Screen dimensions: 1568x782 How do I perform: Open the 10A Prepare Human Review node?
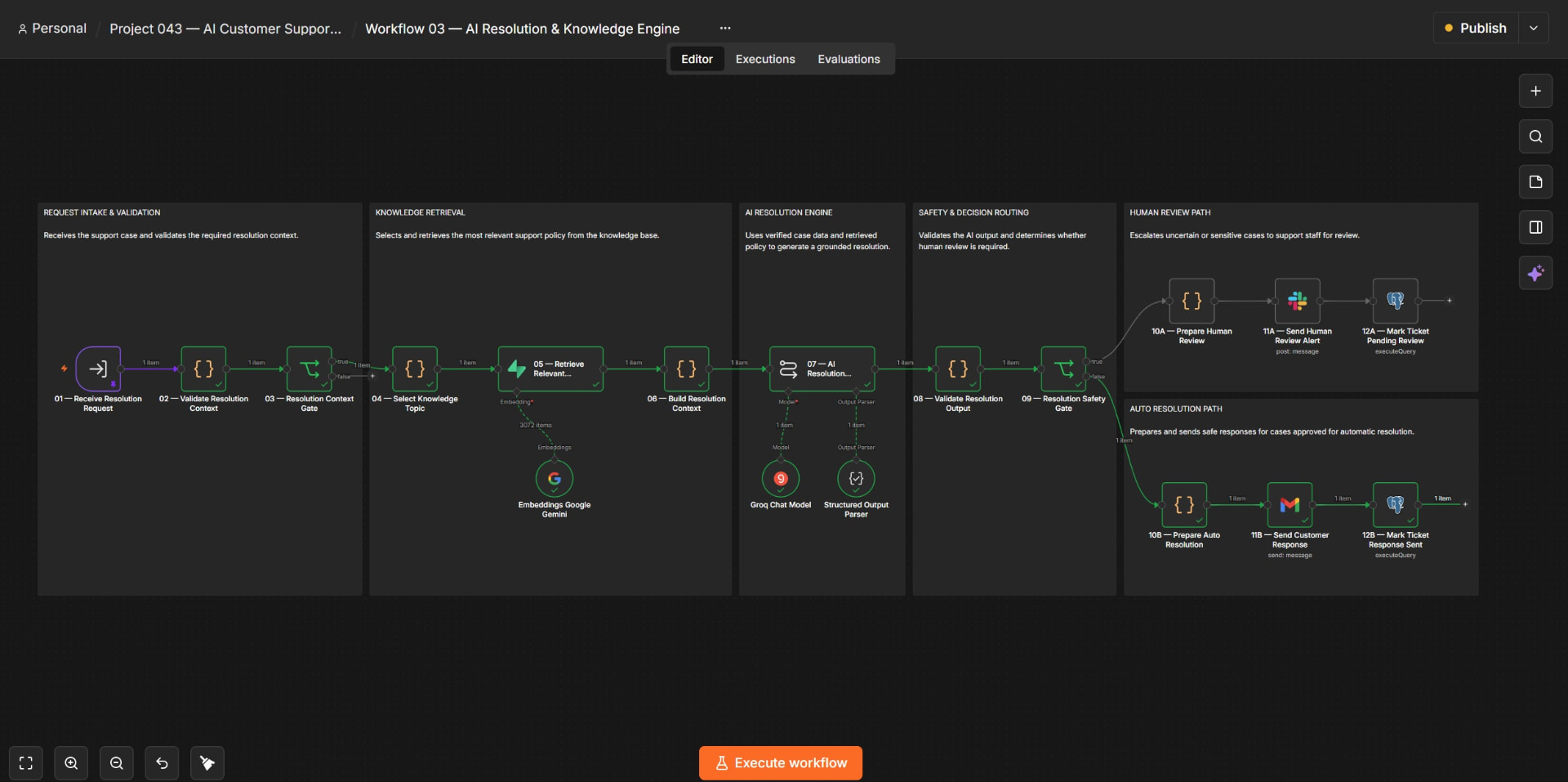[x=1192, y=301]
